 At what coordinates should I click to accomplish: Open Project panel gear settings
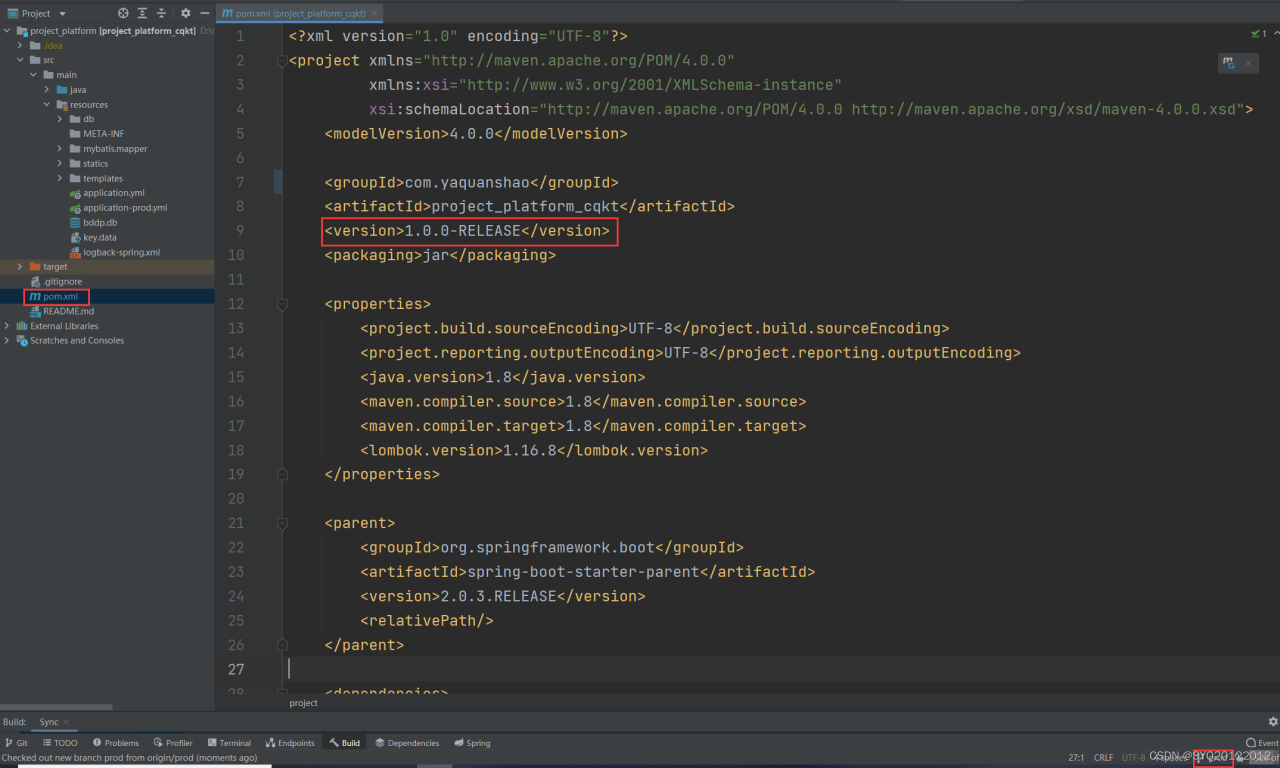[x=186, y=13]
